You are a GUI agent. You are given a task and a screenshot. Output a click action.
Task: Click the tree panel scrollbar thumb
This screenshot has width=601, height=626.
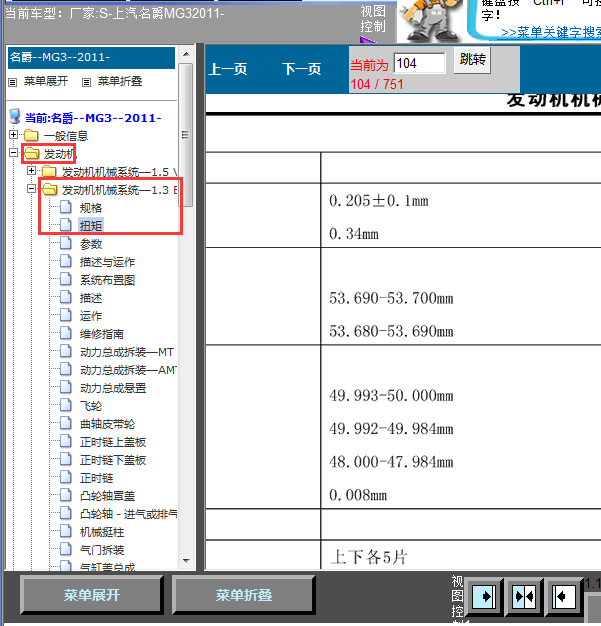pyautogui.click(x=186, y=135)
